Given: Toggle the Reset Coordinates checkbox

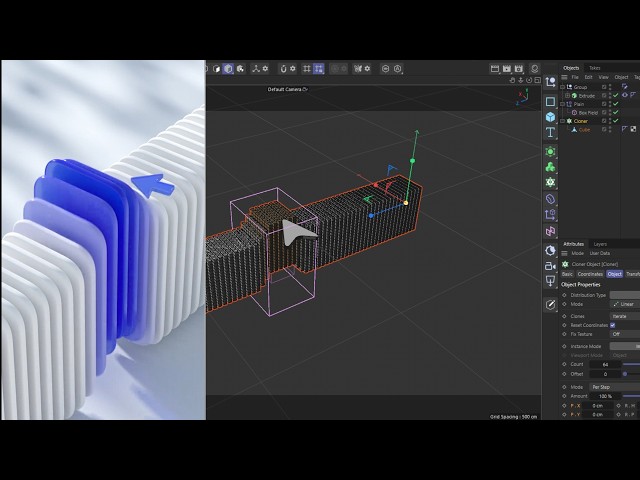Looking at the screenshot, I should [613, 325].
